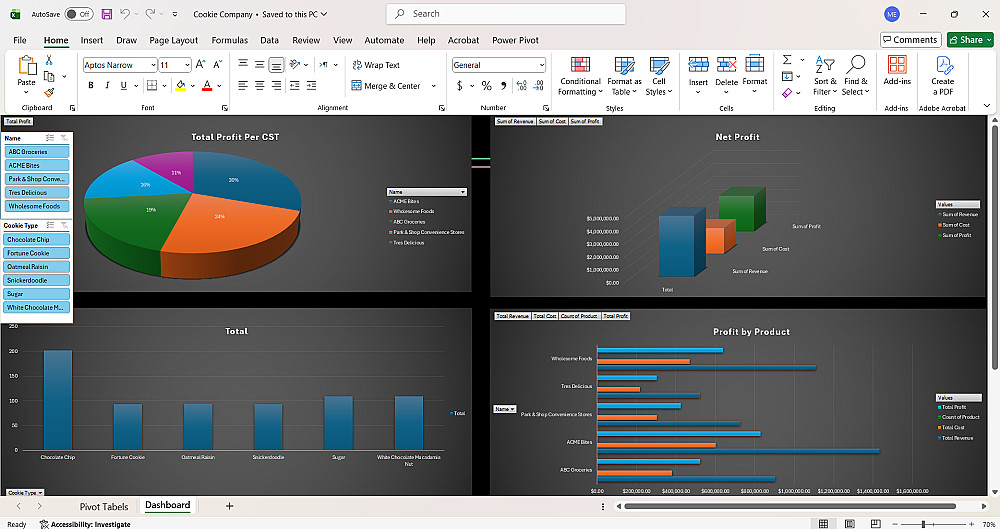Open Format as Table gallery
Screen dimensions: 1000x529
click(x=624, y=76)
